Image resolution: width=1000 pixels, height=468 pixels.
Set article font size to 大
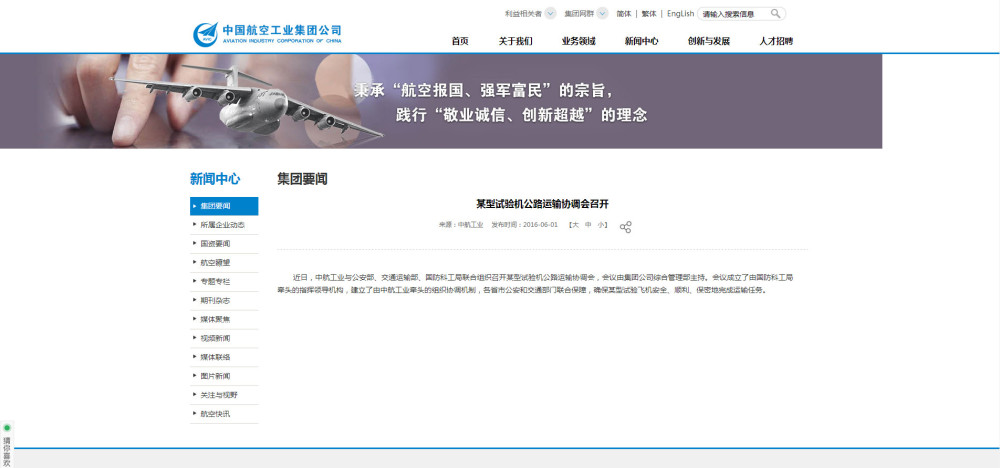point(575,225)
